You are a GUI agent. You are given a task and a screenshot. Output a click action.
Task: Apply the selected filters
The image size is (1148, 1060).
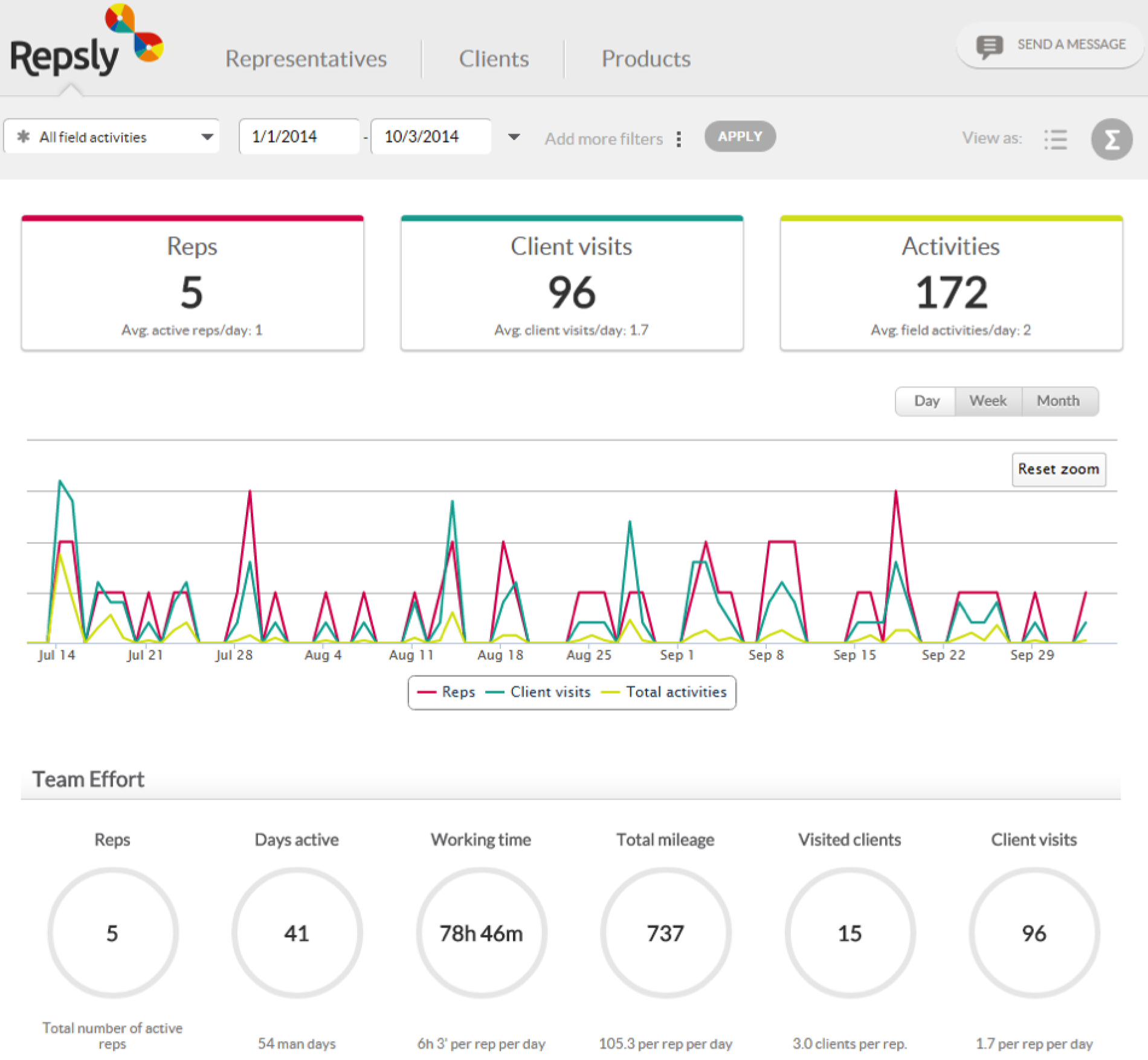(740, 137)
